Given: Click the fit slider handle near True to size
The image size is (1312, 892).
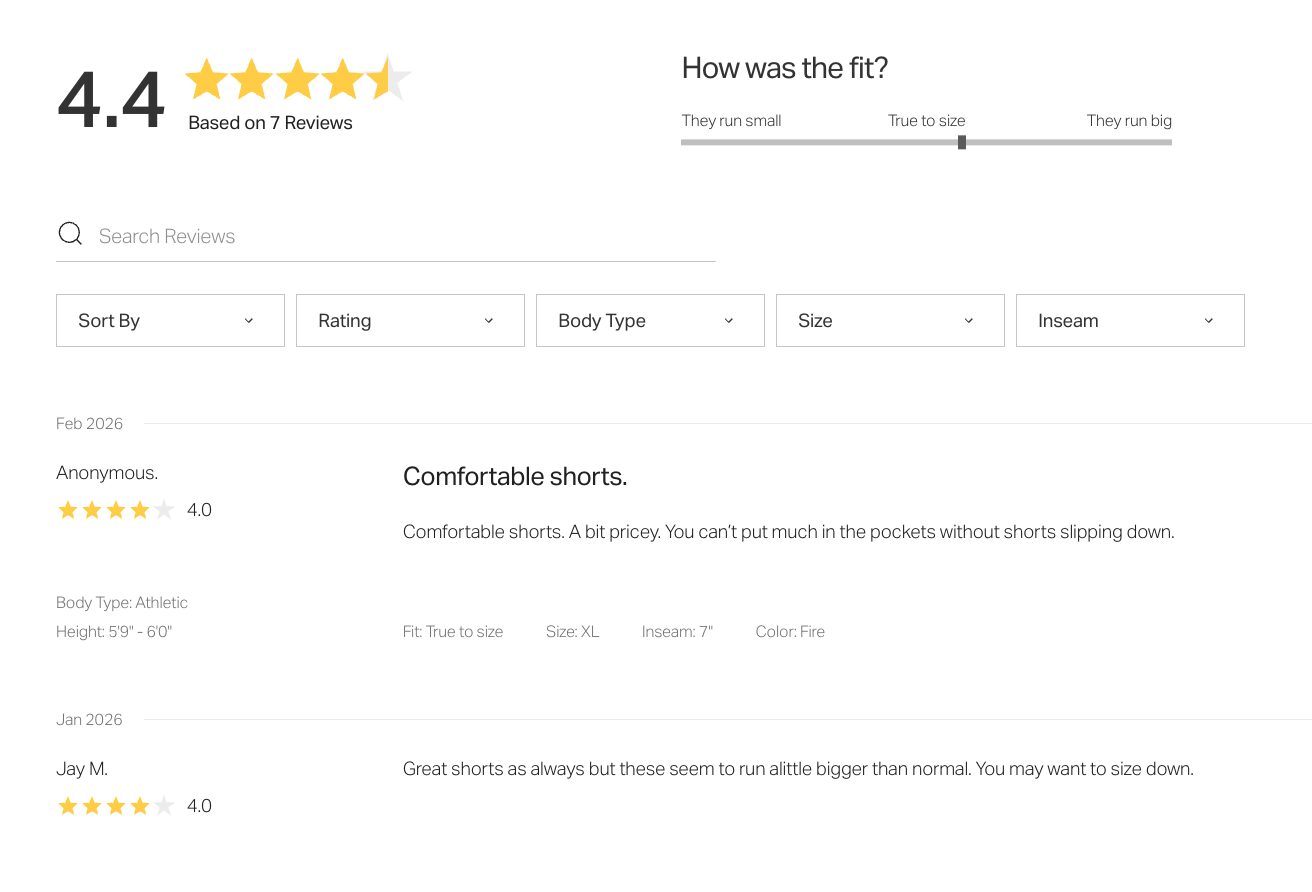Looking at the screenshot, I should pyautogui.click(x=962, y=142).
